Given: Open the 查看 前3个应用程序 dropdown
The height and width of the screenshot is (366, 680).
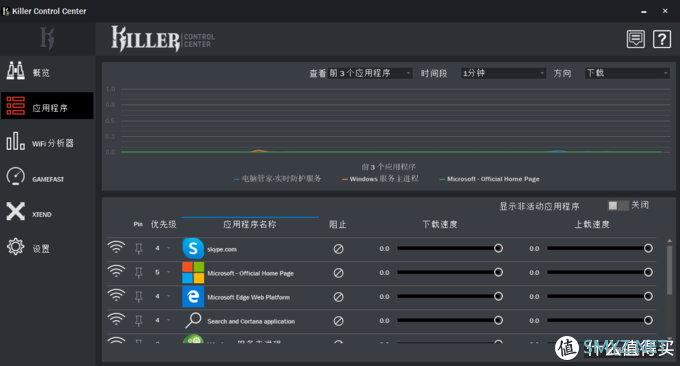Looking at the screenshot, I should pos(370,73).
